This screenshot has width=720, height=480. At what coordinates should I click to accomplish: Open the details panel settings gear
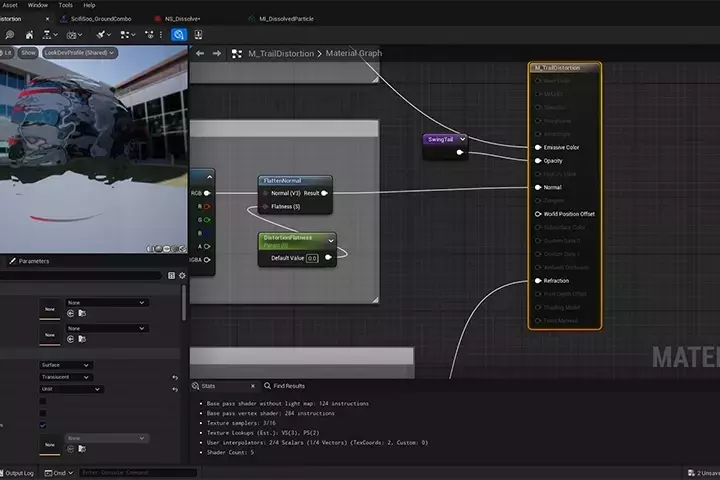pos(182,276)
